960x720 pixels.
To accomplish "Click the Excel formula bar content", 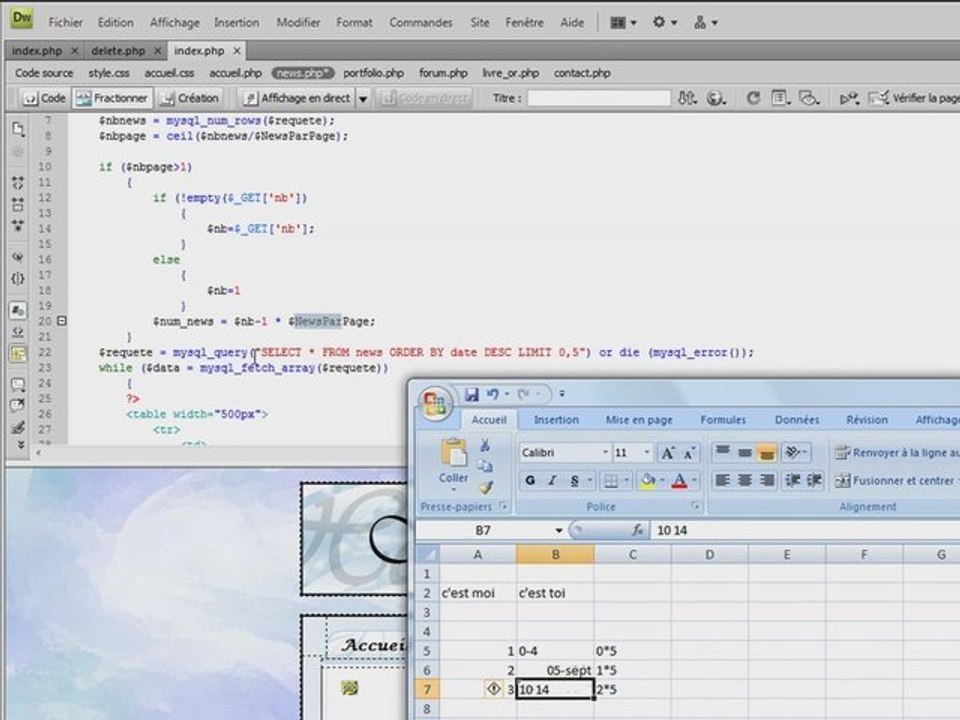I will click(x=805, y=530).
